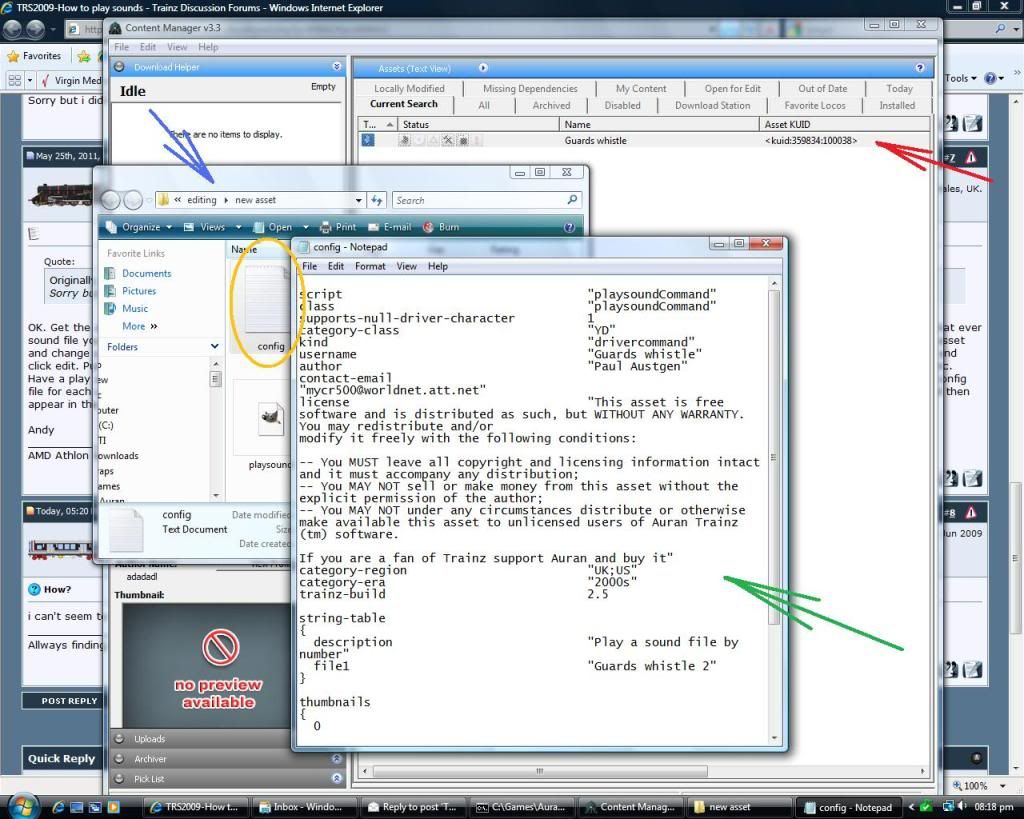
Task: Click refresh button beside address bar
Action: click(x=377, y=201)
